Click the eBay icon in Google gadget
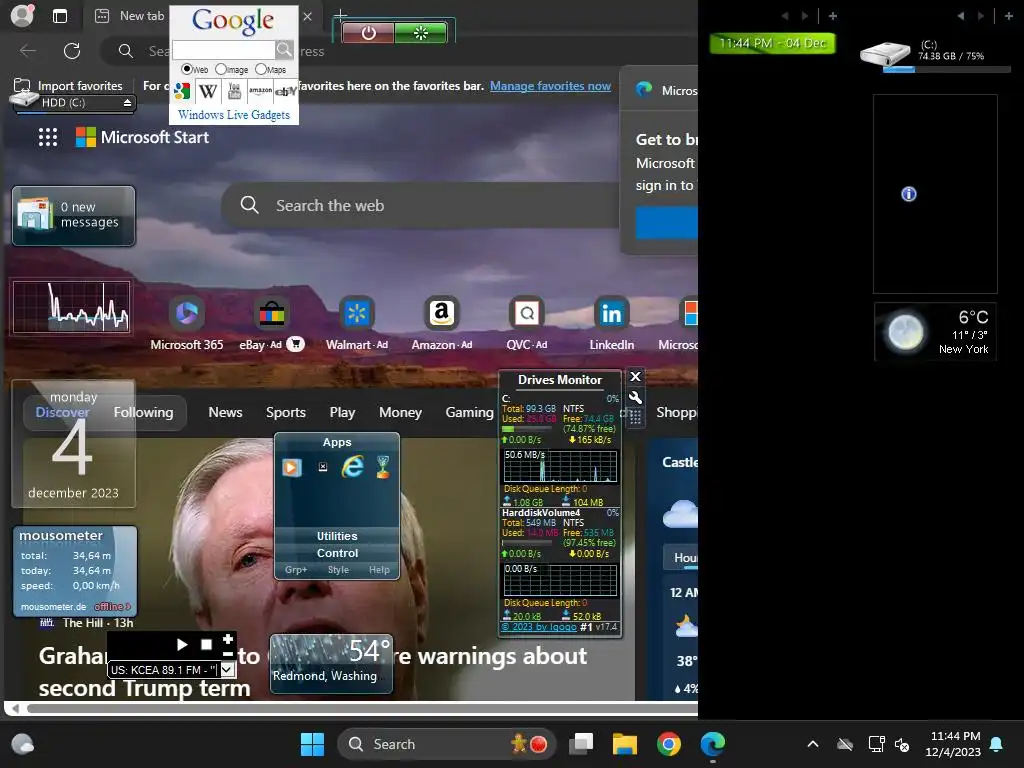The width and height of the screenshot is (1024, 768). point(285,91)
